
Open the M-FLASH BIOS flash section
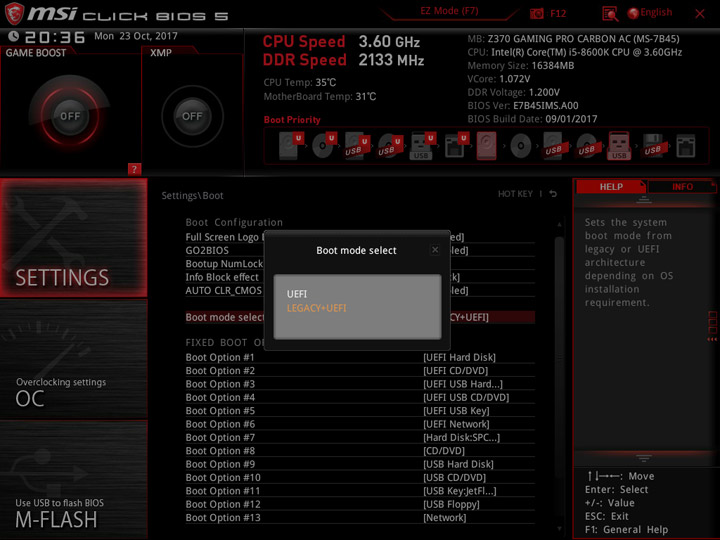pyautogui.click(x=73, y=480)
